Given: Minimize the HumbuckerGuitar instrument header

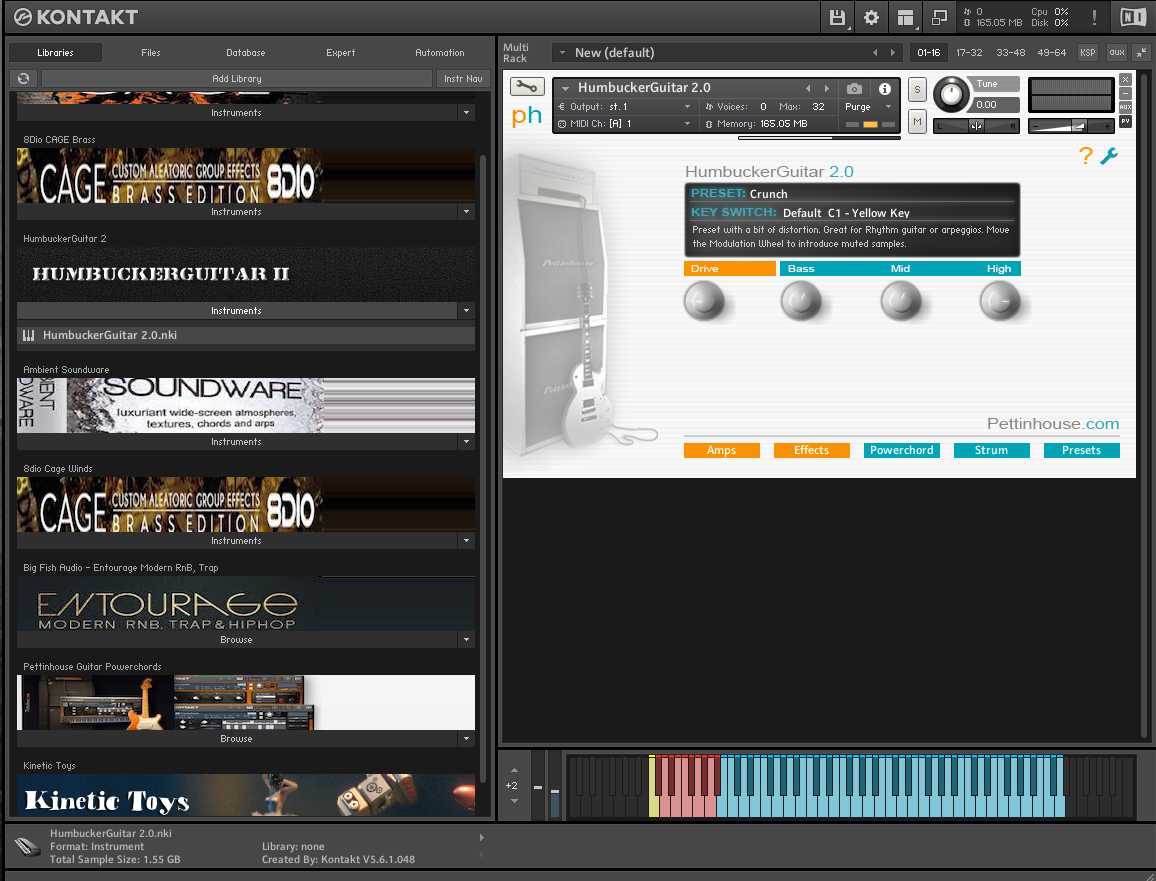Looking at the screenshot, I should [1125, 94].
